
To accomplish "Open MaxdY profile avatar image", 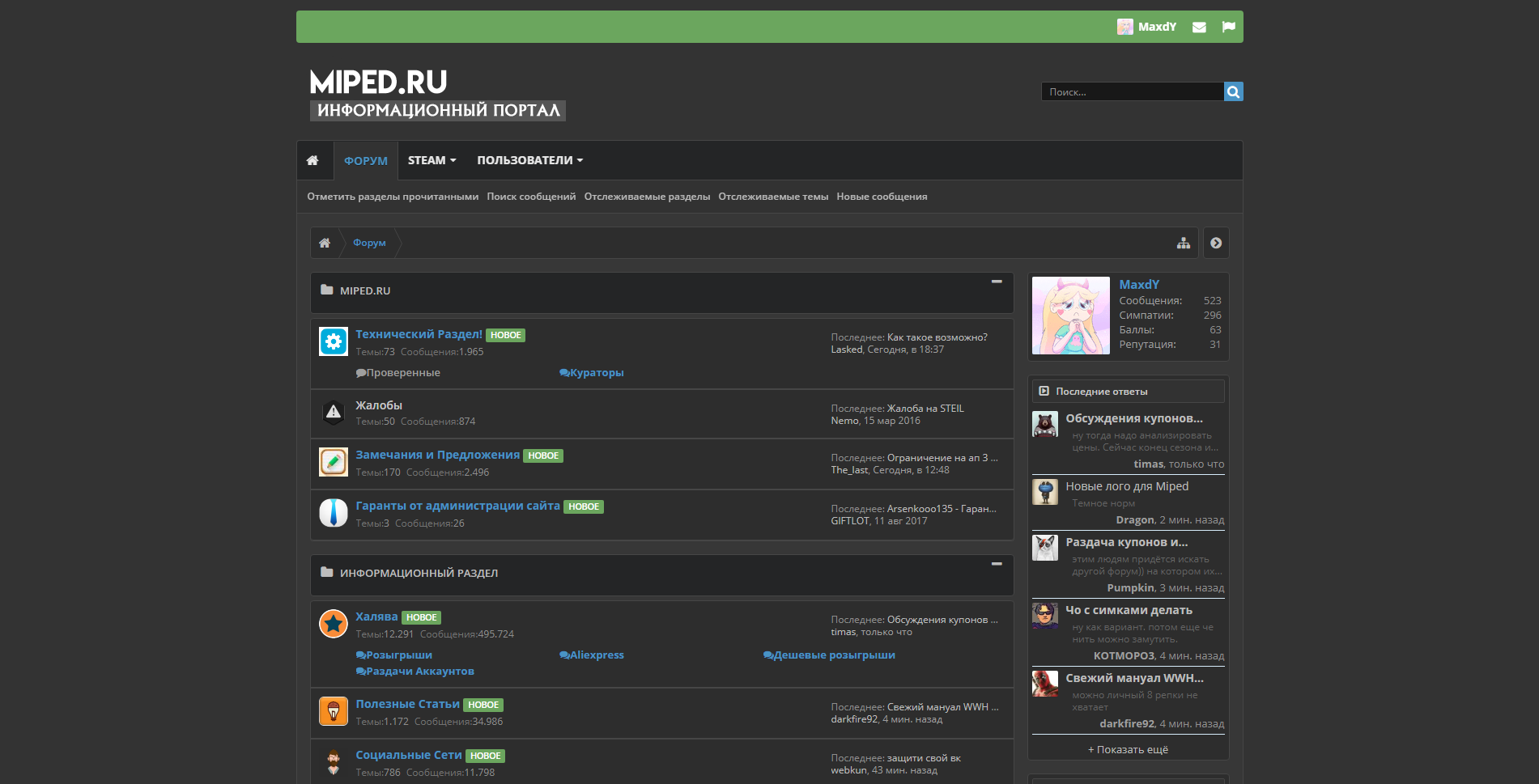I will tap(1071, 316).
